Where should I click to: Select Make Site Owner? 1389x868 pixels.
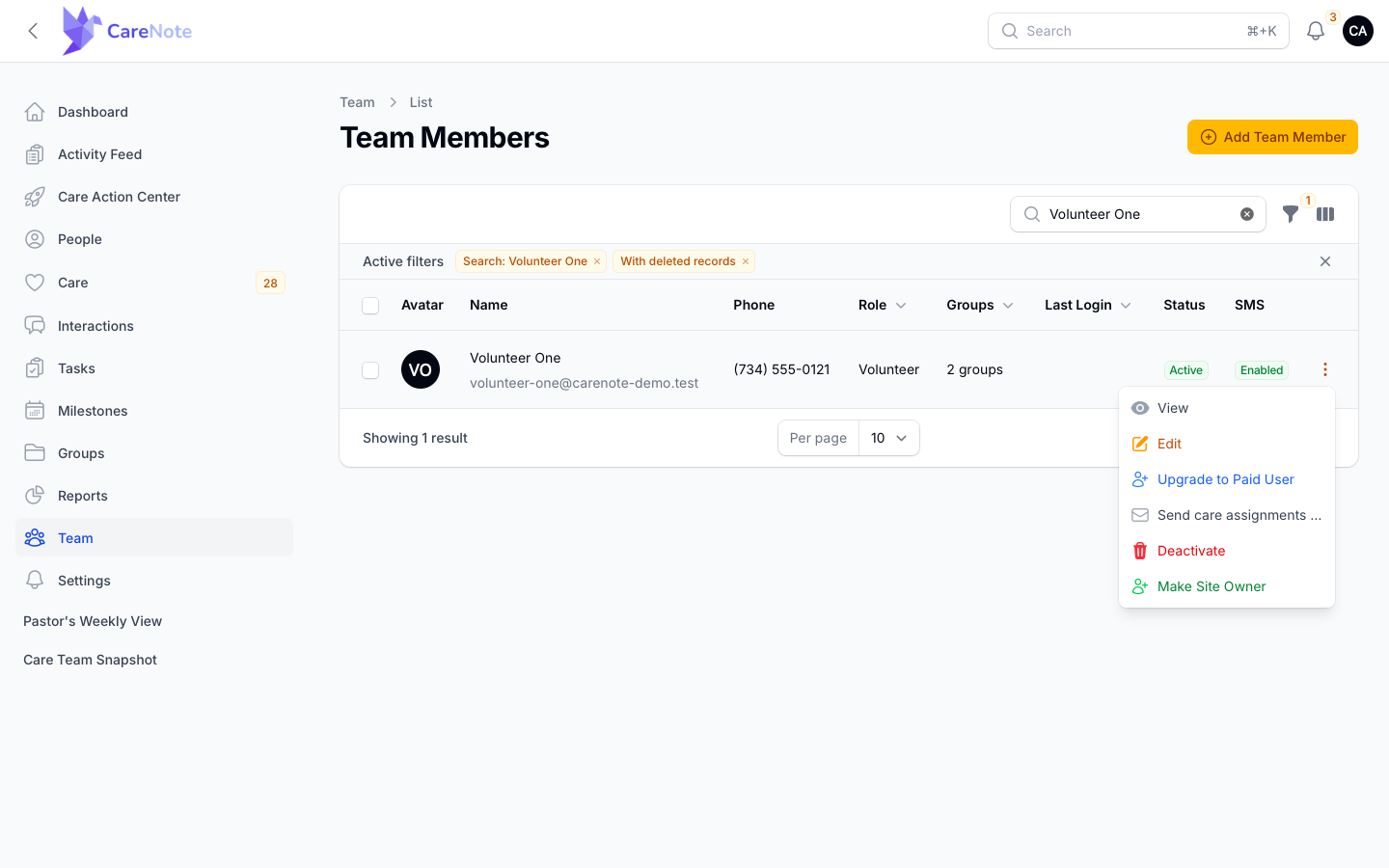[1227, 586]
